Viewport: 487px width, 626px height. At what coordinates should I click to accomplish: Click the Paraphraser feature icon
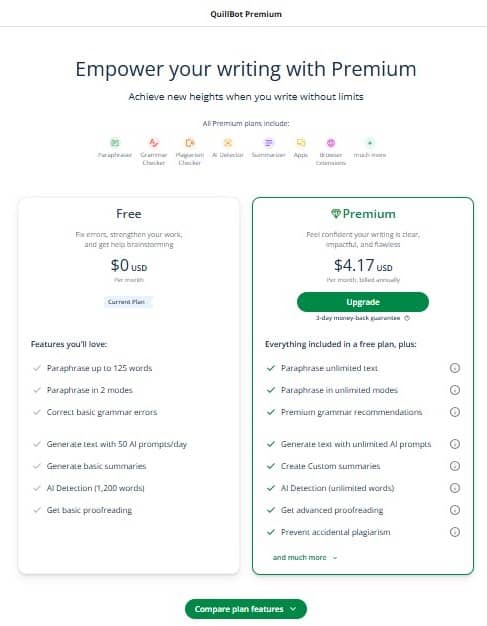(x=115, y=143)
